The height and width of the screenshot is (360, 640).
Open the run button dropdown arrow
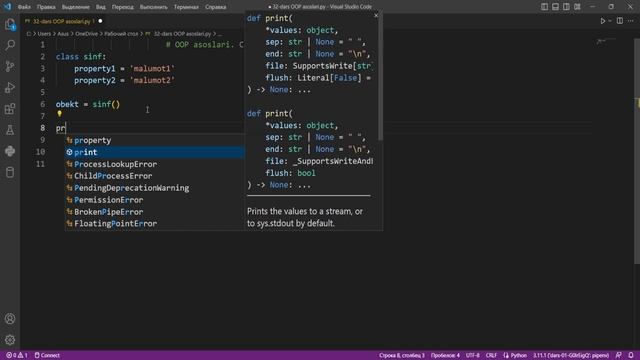point(610,21)
